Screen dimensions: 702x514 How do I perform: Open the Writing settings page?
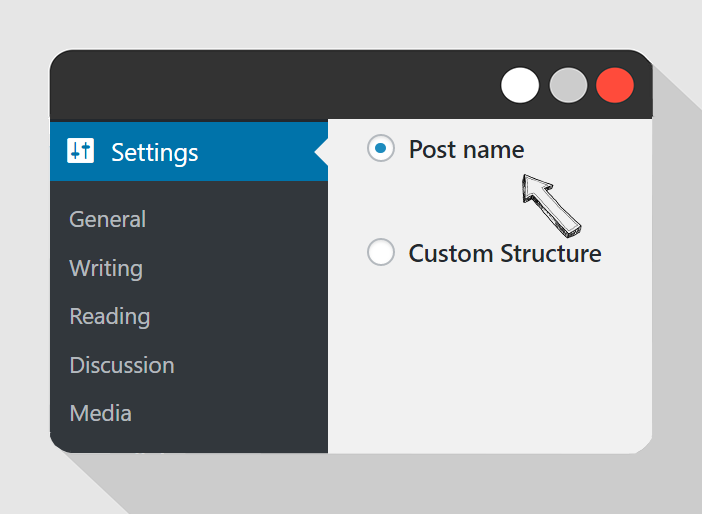point(106,268)
